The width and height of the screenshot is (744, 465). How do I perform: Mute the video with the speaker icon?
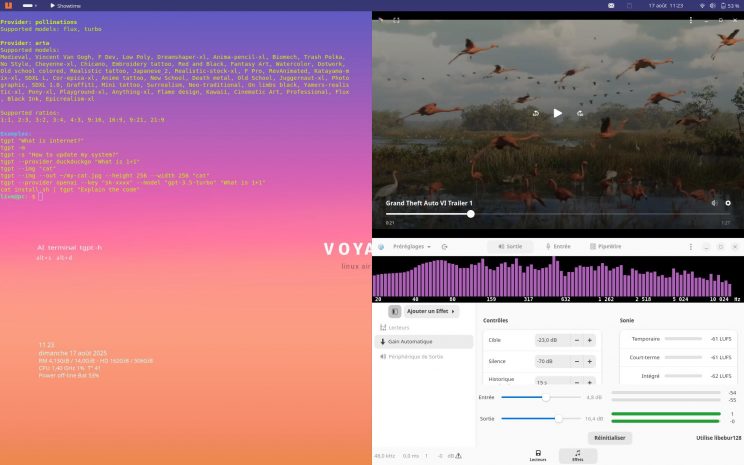714,203
